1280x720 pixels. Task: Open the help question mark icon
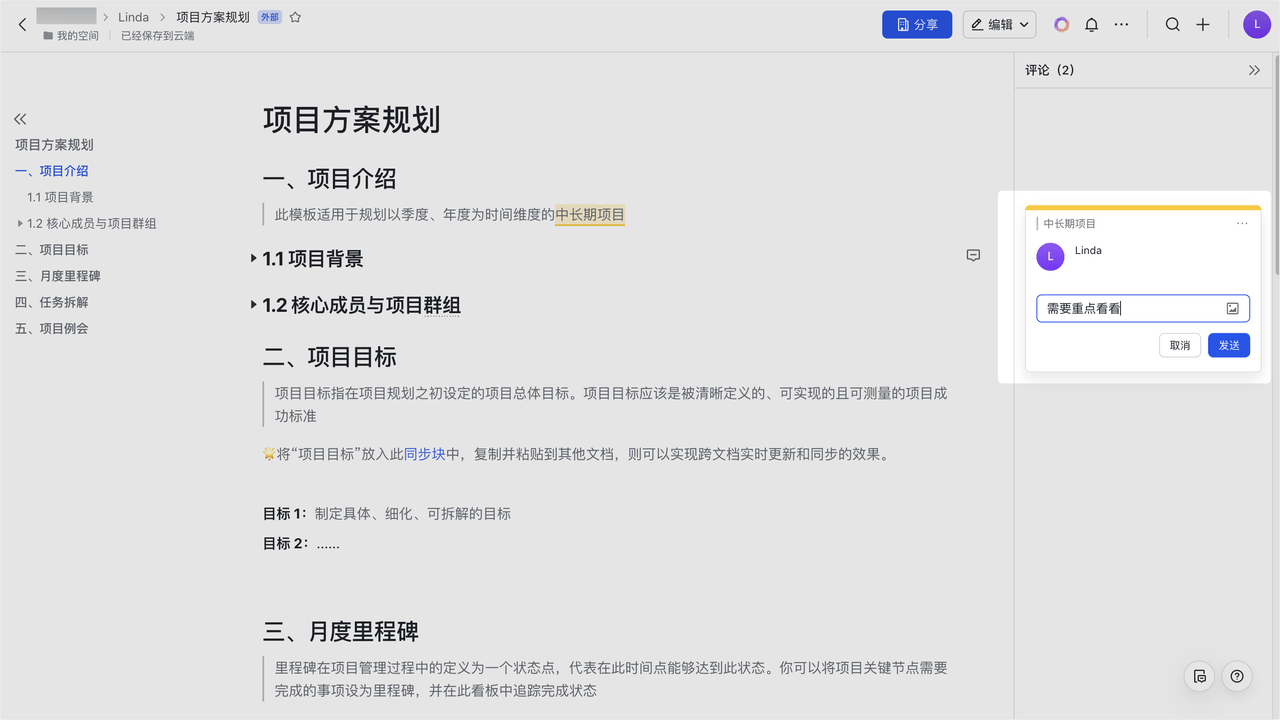tap(1237, 677)
